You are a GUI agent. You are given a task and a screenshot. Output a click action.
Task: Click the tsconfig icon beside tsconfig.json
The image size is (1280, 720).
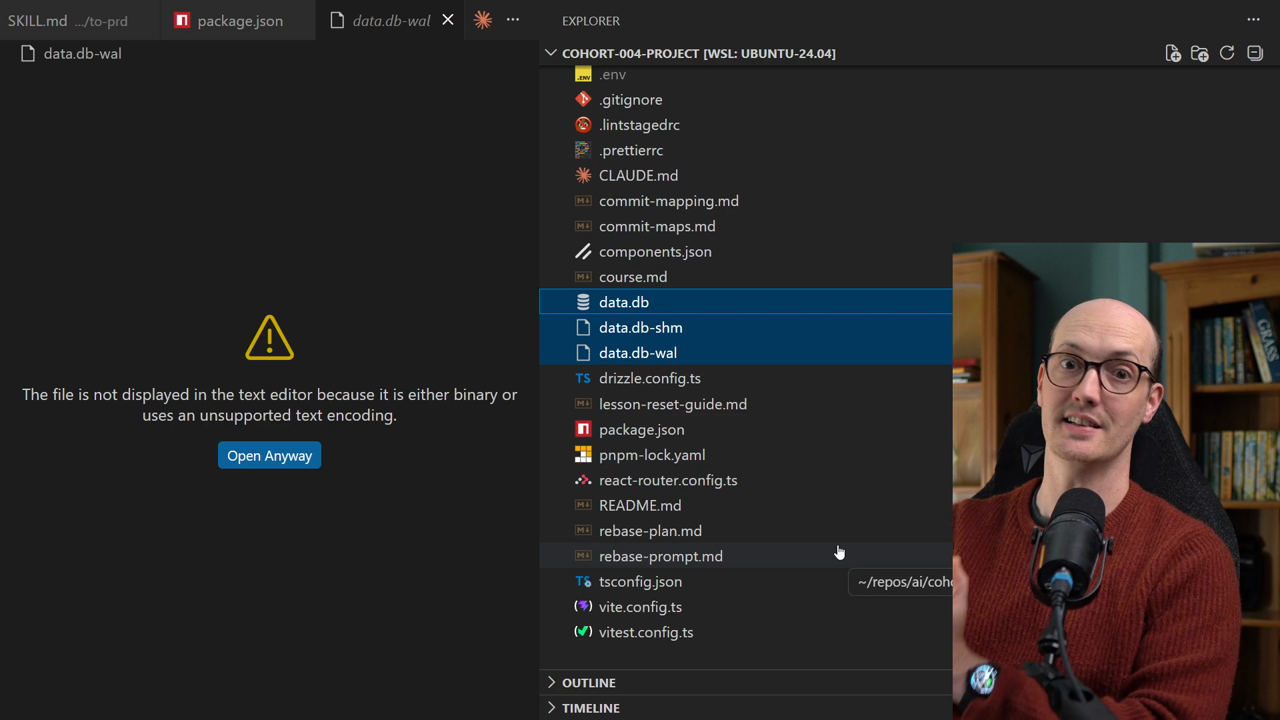point(583,581)
